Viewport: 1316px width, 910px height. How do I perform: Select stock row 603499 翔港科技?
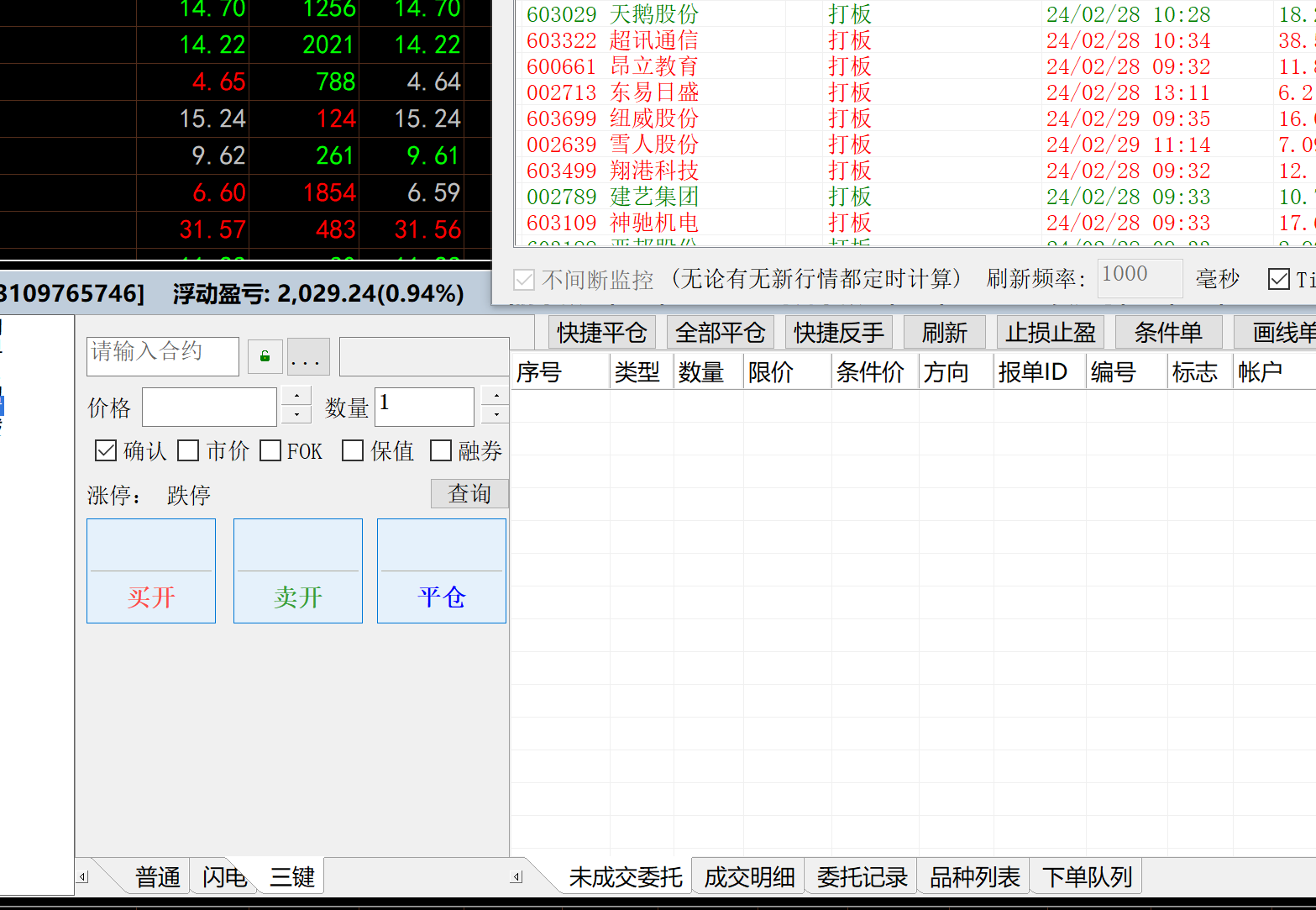915,171
